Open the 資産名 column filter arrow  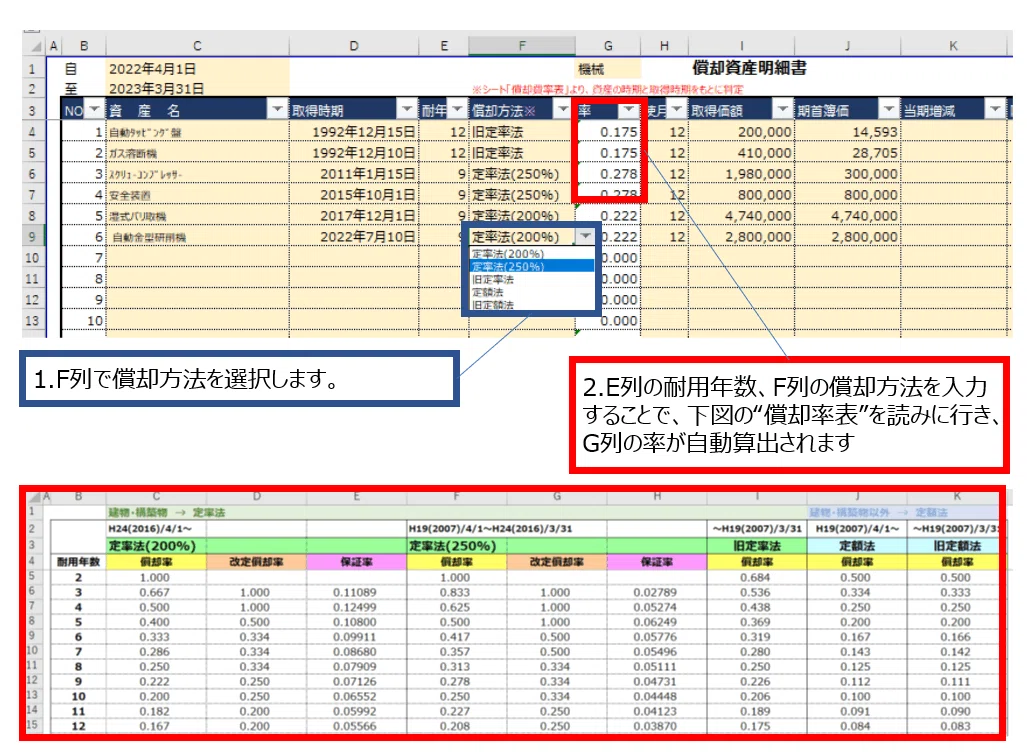pyautogui.click(x=278, y=109)
